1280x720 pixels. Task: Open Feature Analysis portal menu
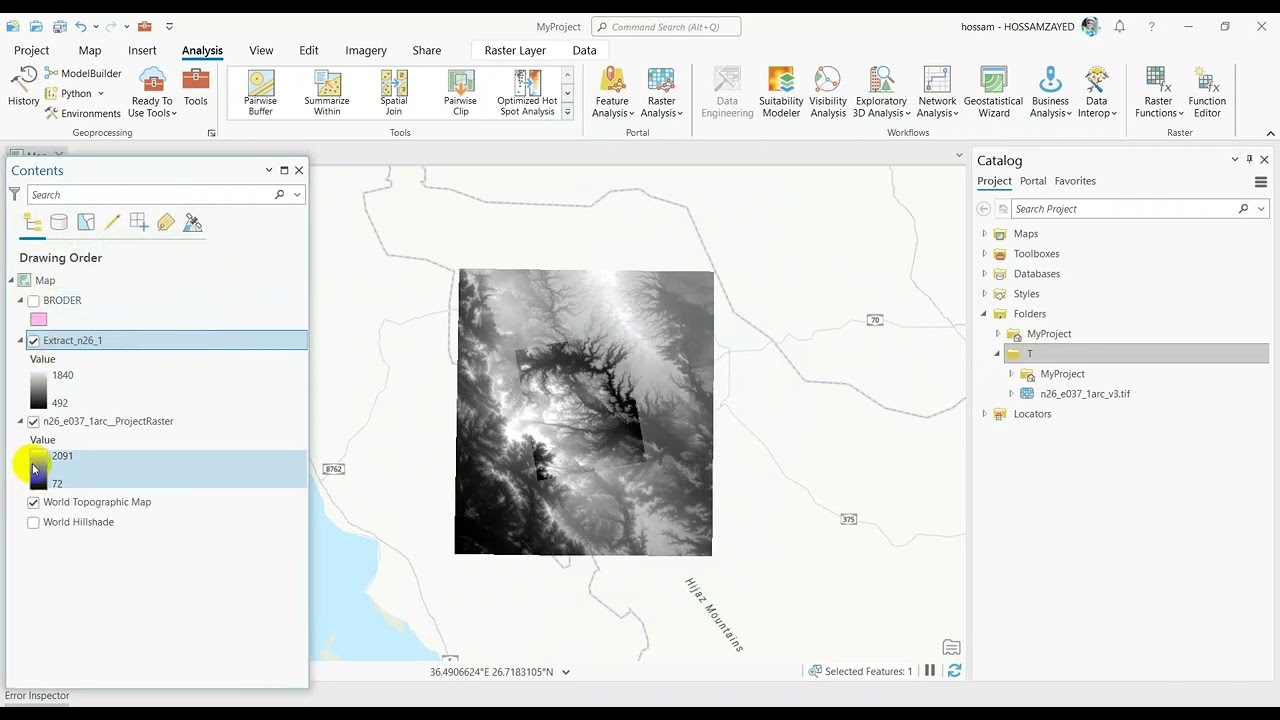pyautogui.click(x=612, y=92)
